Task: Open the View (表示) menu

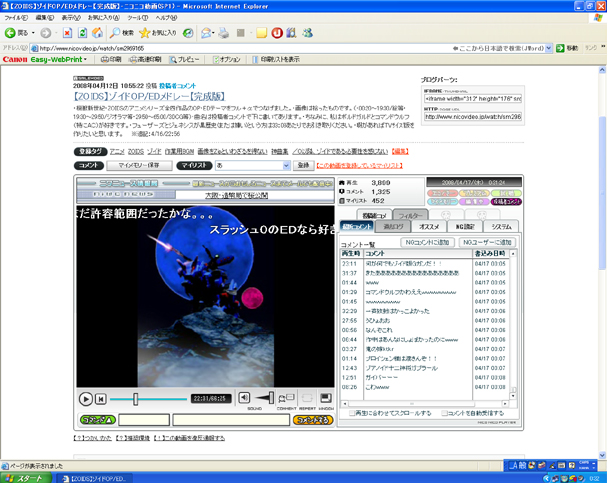Action: pos(71,18)
